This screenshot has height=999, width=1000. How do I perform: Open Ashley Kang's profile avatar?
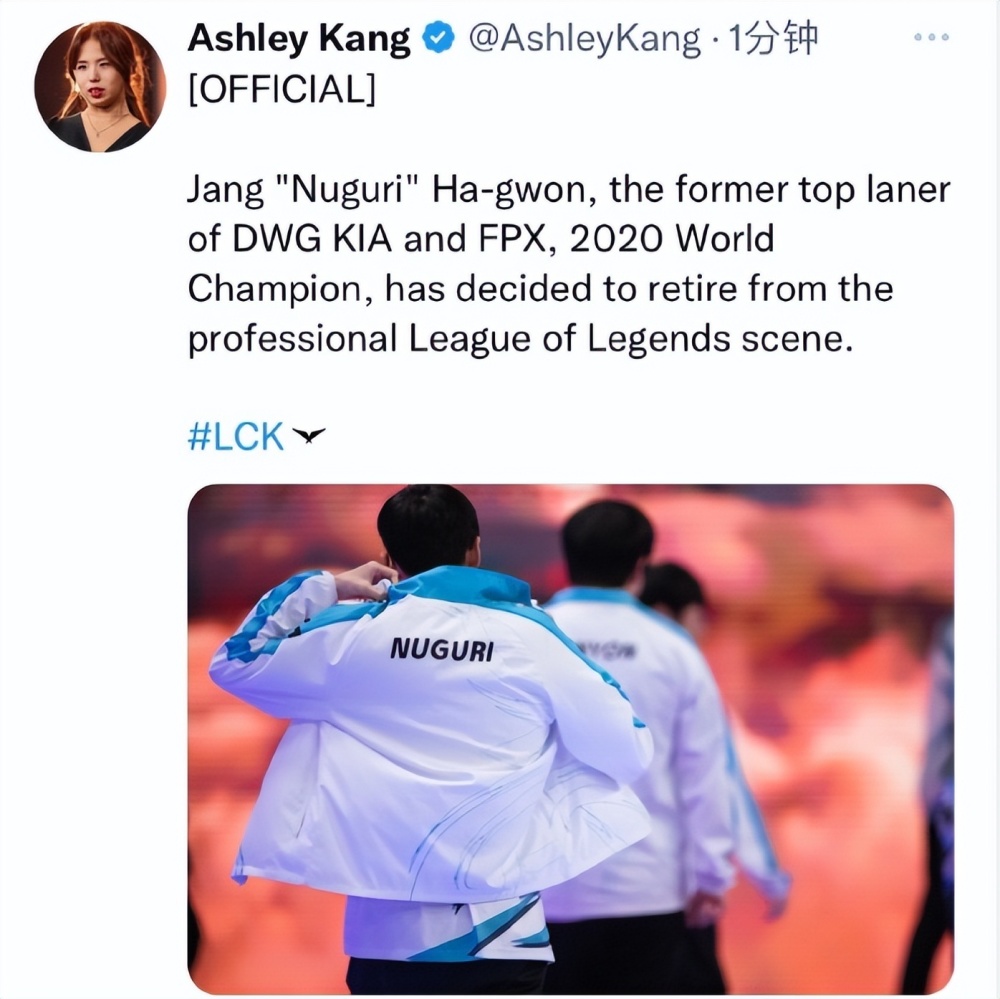click(x=100, y=87)
